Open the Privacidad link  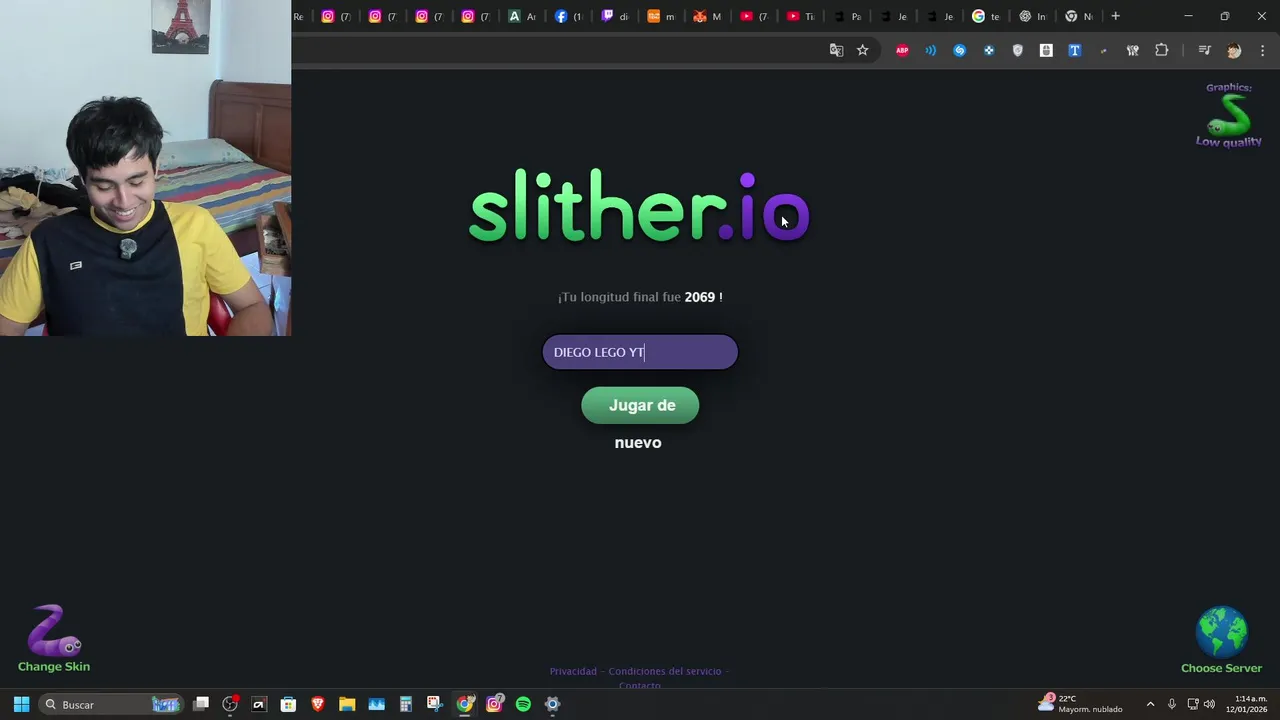point(573,671)
